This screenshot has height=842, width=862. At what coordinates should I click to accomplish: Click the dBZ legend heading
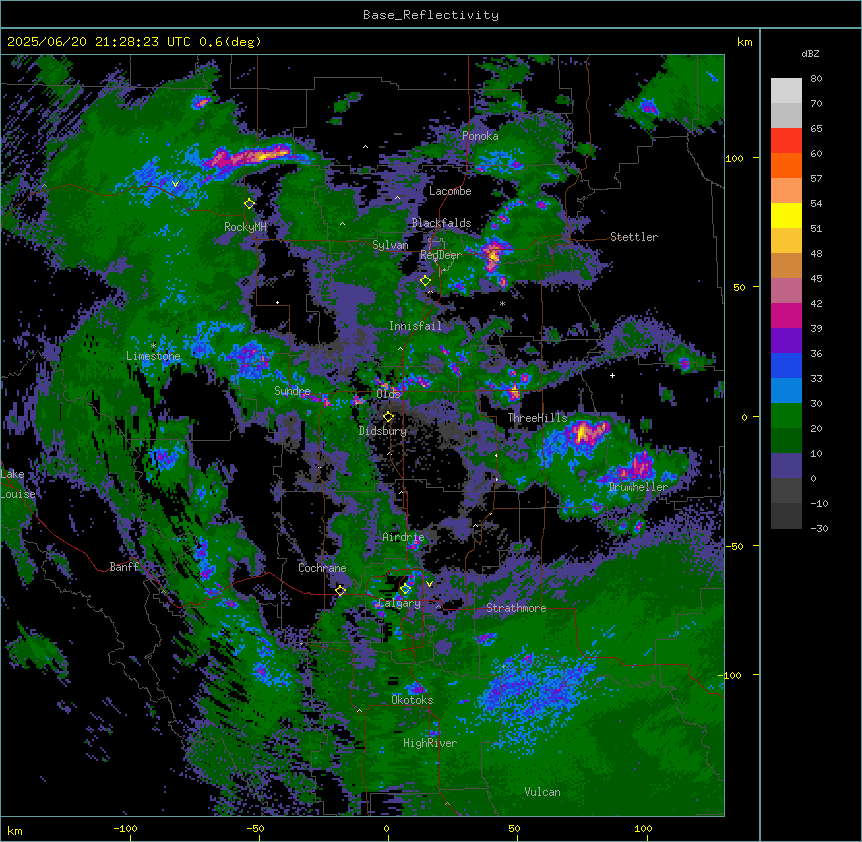click(x=810, y=53)
